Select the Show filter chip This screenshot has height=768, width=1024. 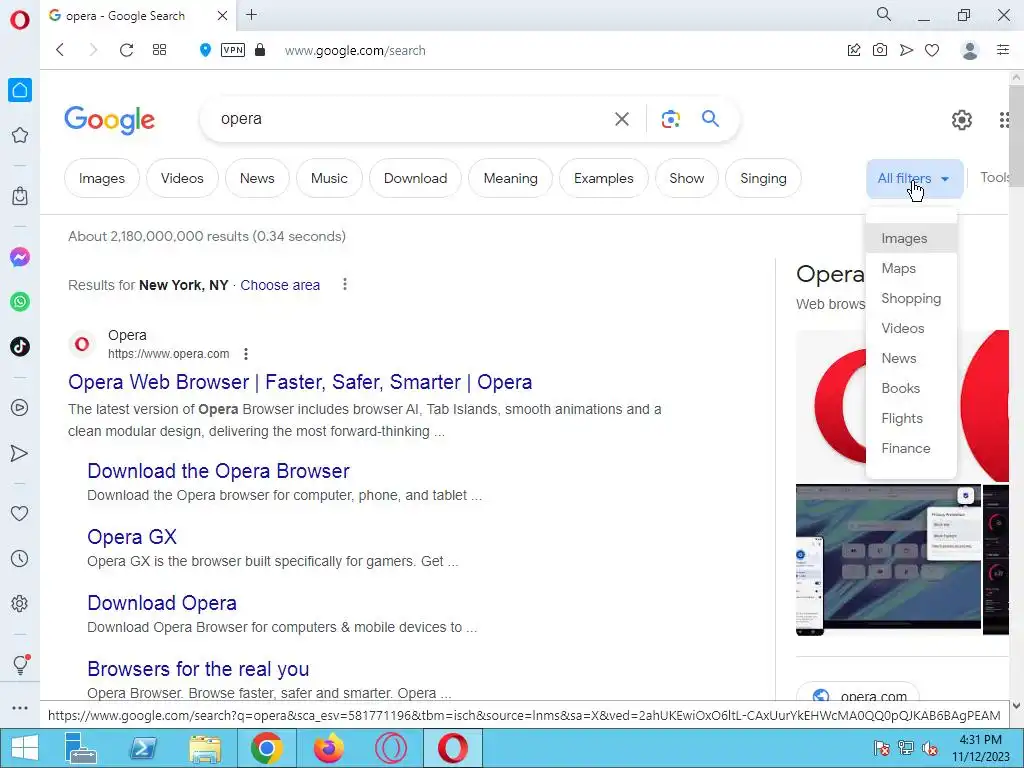tap(687, 178)
